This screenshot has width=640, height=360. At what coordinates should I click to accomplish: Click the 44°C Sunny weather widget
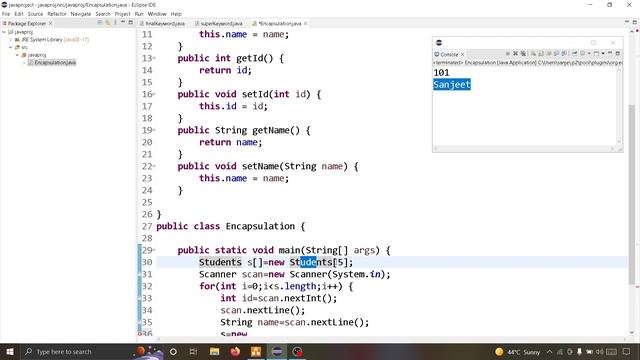(518, 351)
